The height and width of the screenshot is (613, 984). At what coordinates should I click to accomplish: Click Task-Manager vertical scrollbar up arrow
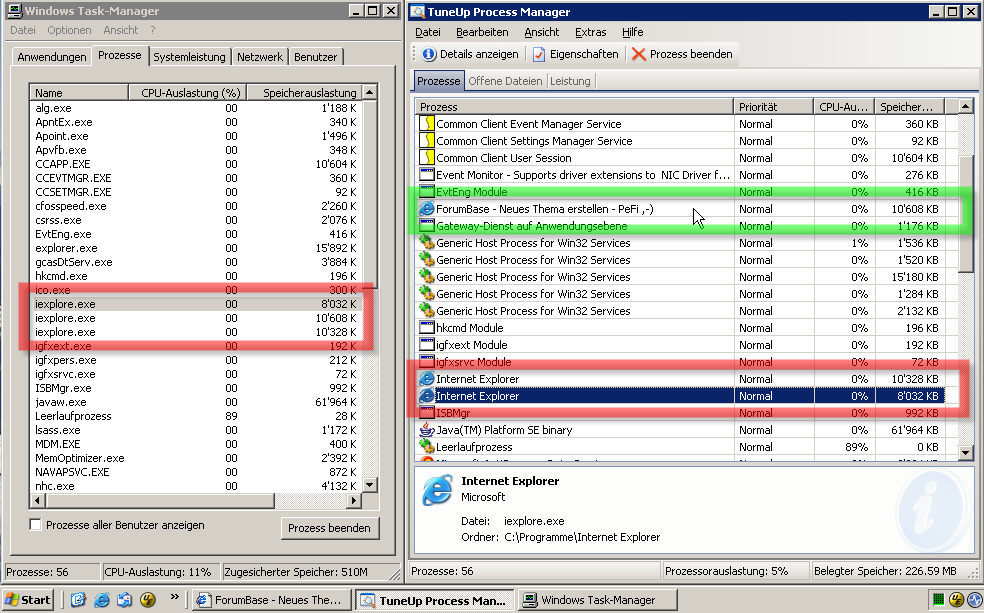tap(370, 92)
